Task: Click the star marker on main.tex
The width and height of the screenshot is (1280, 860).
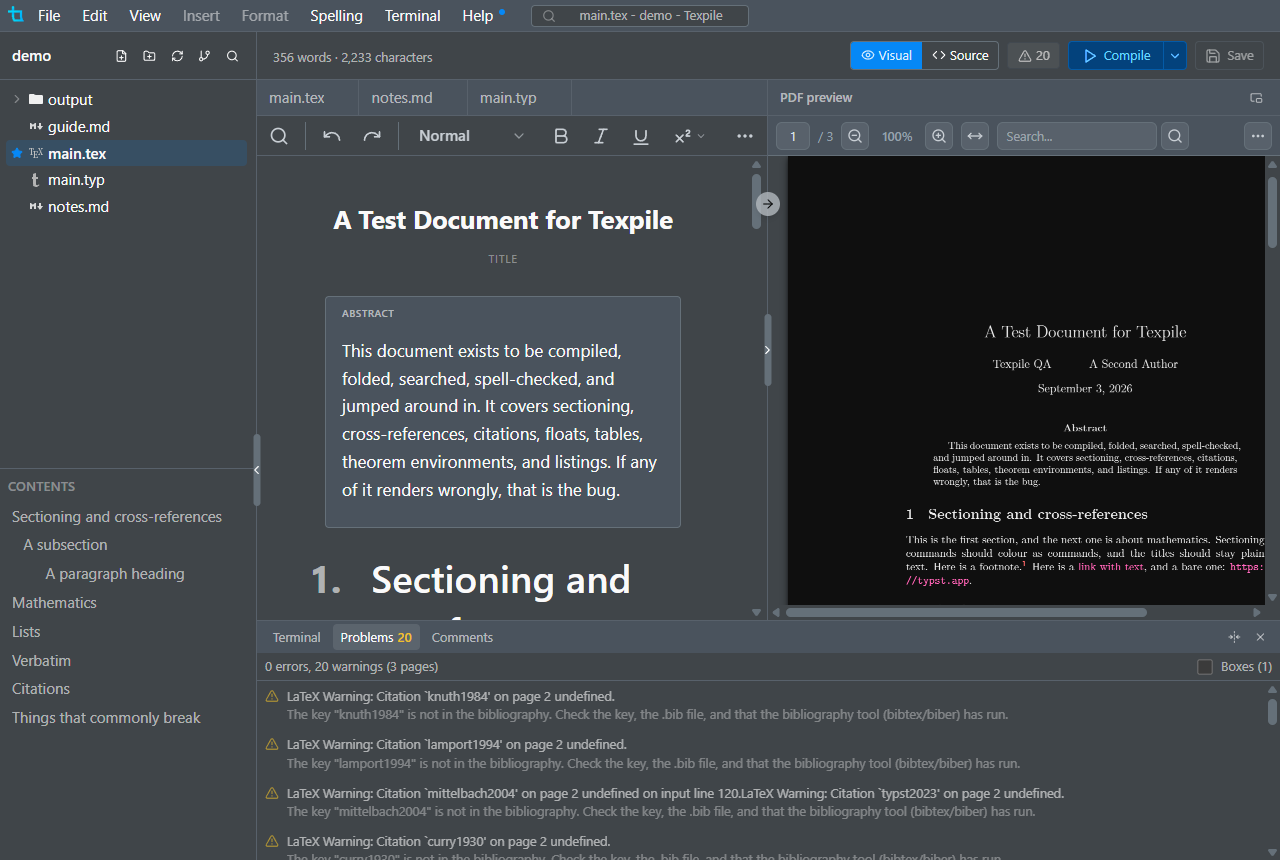Action: click(17, 153)
